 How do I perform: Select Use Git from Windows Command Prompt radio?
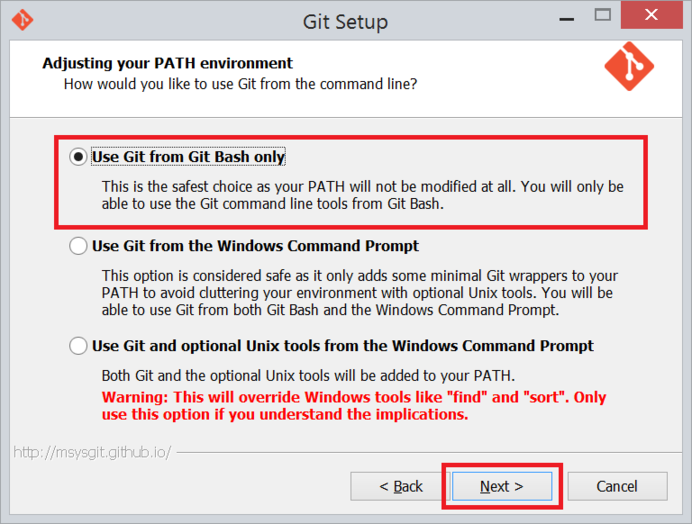click(x=78, y=245)
